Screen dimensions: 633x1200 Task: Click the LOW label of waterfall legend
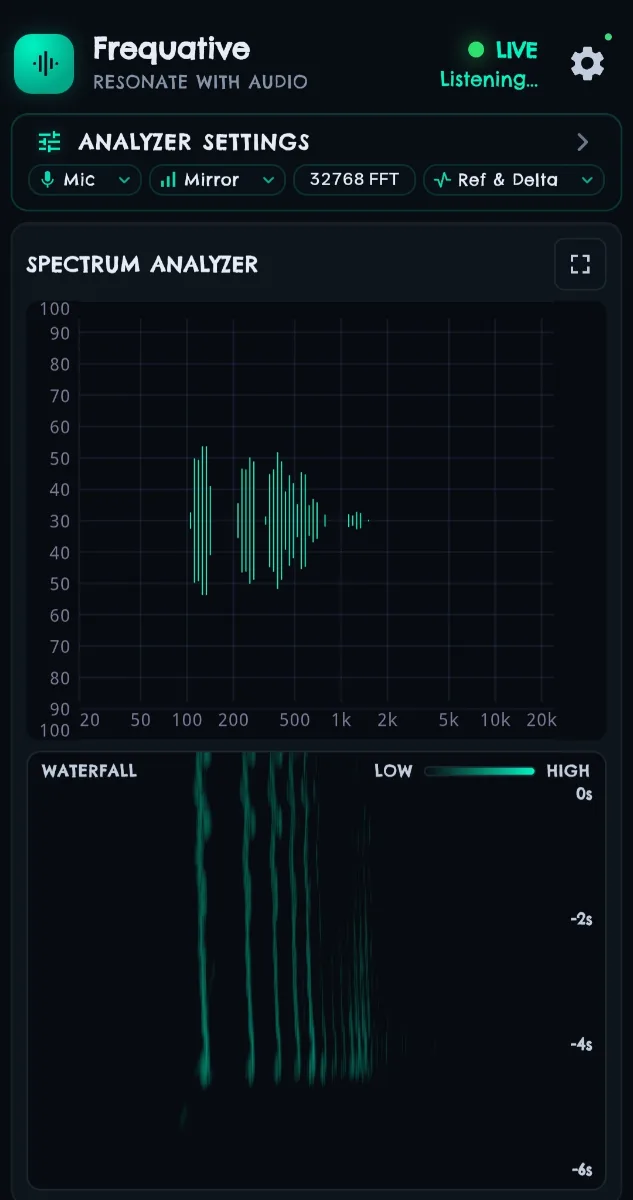(x=393, y=771)
